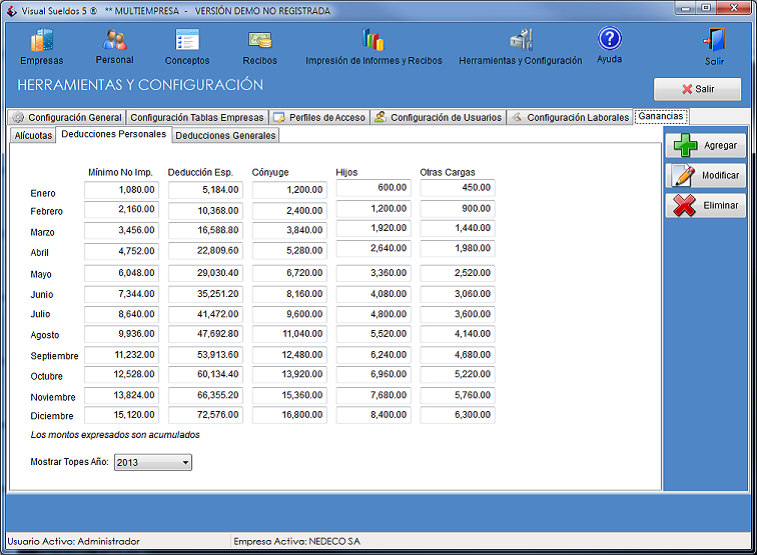The width and height of the screenshot is (757, 555).
Task: Click 'Empresa Activa: NEDECO SA' status text
Action: pyautogui.click(x=297, y=541)
